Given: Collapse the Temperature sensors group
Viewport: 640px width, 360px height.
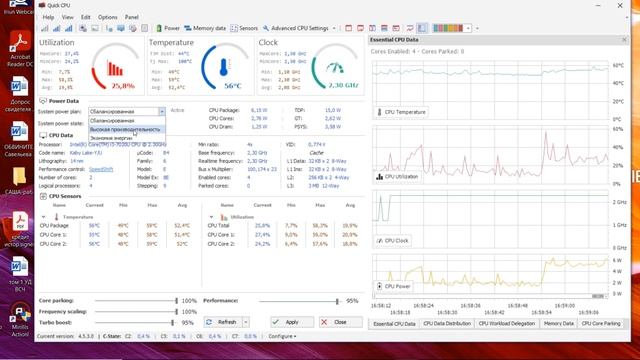Looking at the screenshot, I should (x=43, y=217).
